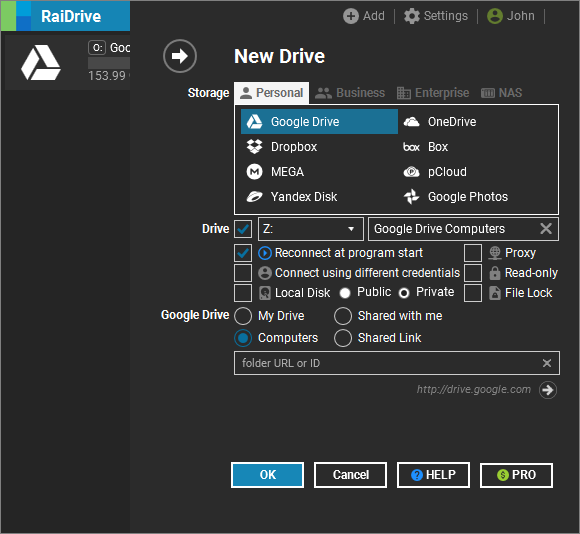Toggle the Drive letter checkbox

(243, 229)
